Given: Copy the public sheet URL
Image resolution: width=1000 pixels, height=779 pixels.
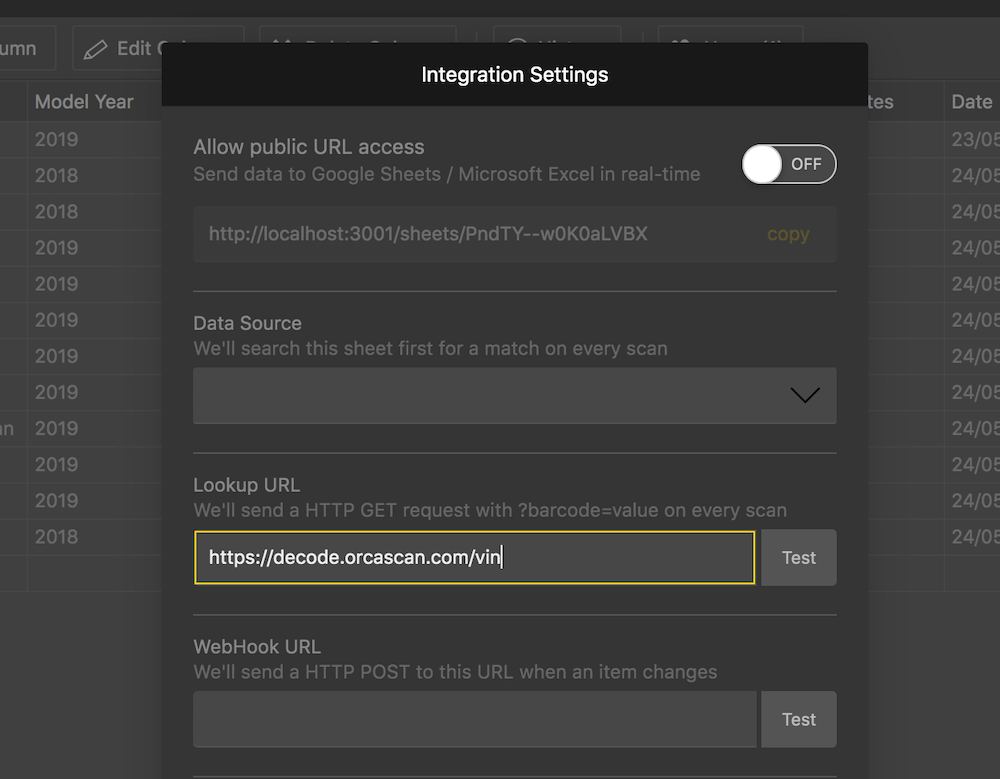Looking at the screenshot, I should [788, 235].
